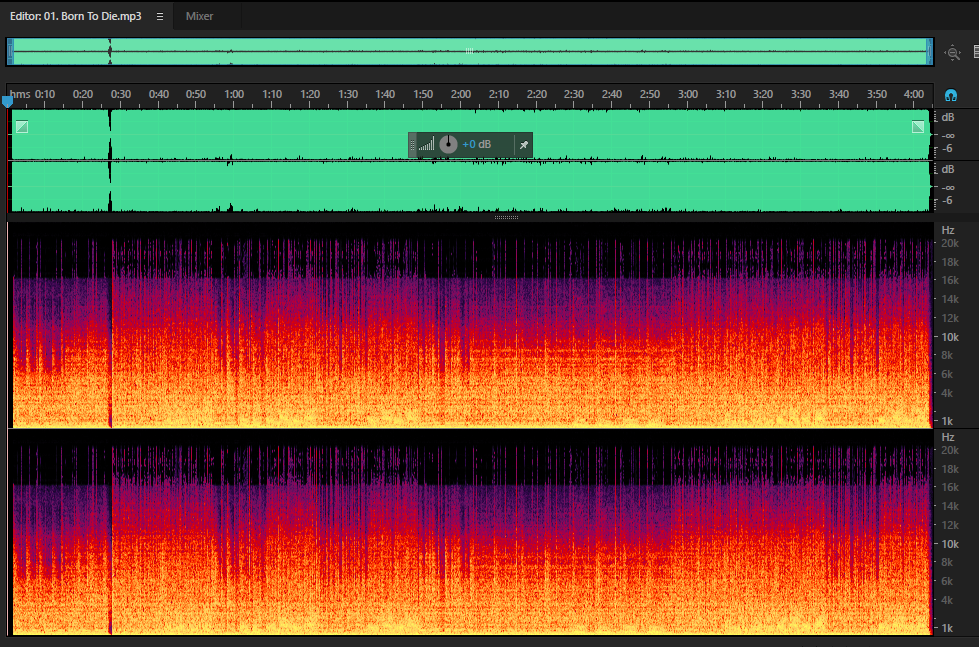The width and height of the screenshot is (979, 647).
Task: Click the blue headphone icon beside the timeline
Action: click(950, 96)
